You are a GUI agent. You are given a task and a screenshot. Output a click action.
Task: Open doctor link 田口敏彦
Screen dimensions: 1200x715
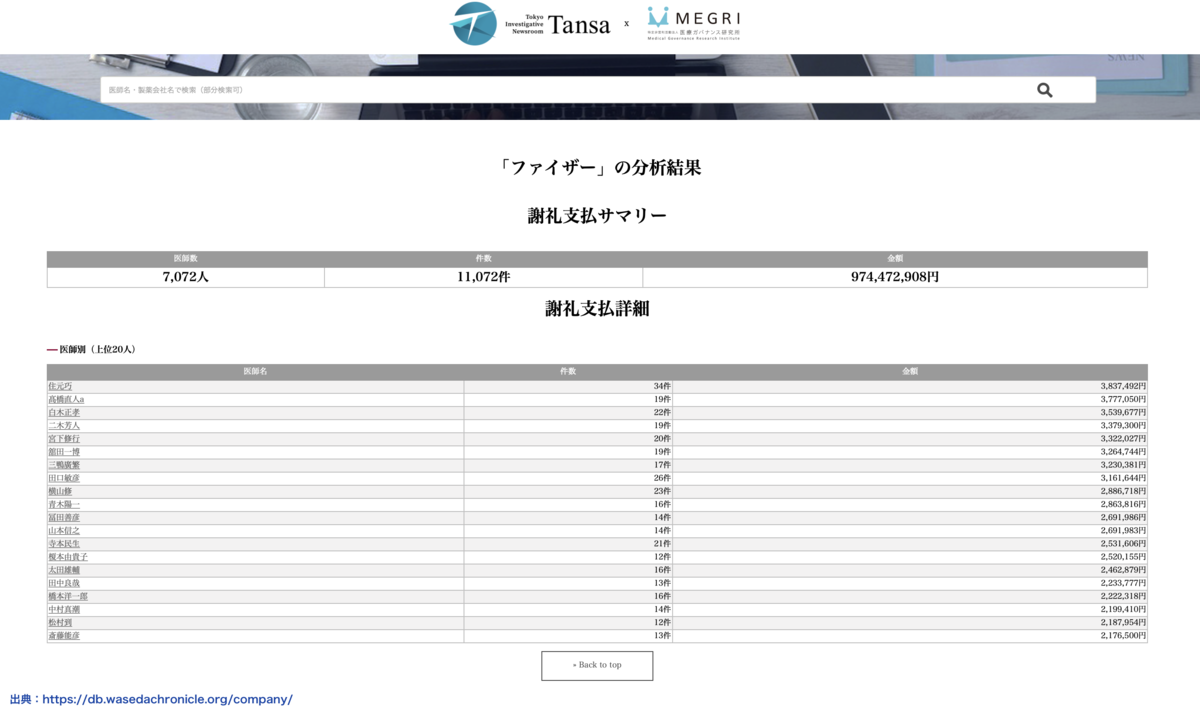point(64,478)
